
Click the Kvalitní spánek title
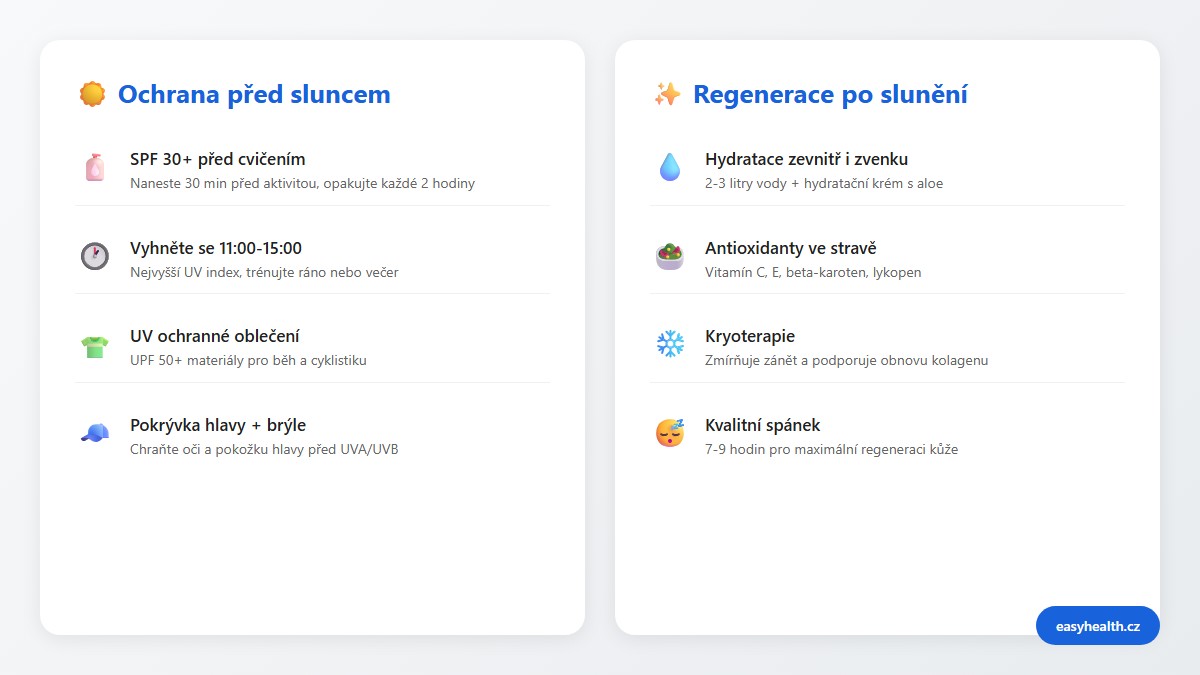(763, 425)
